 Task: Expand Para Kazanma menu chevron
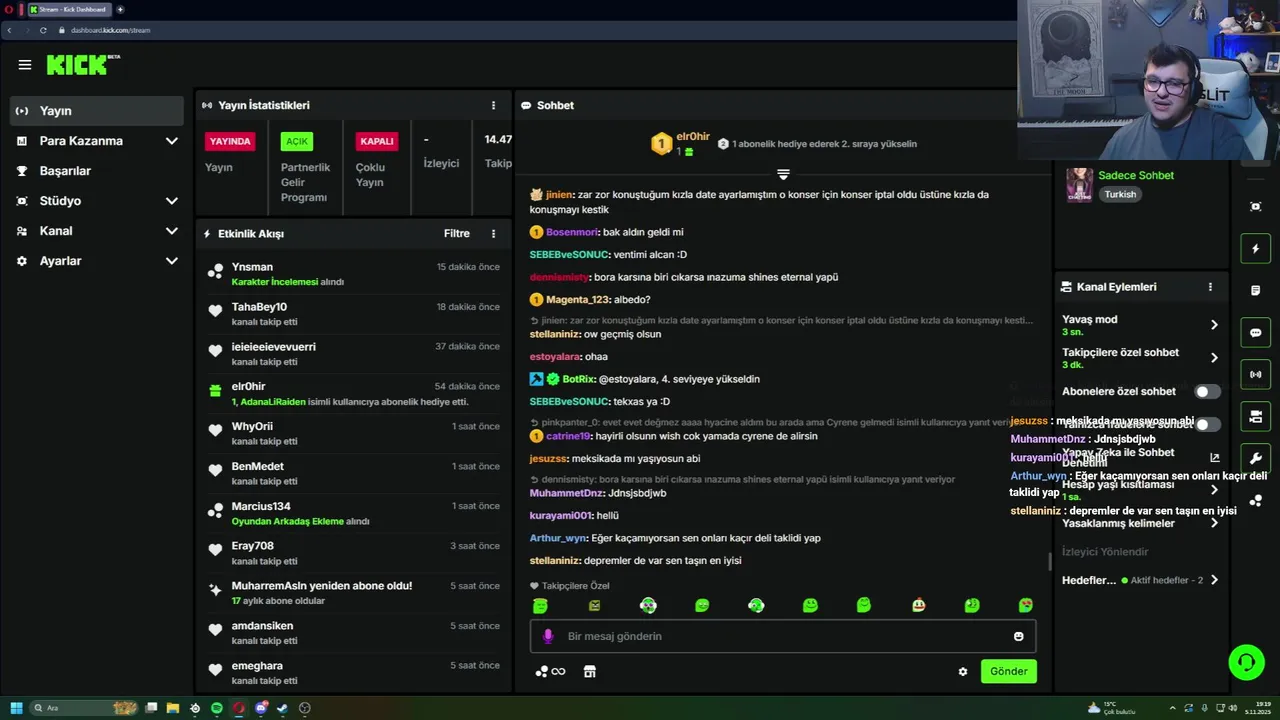pos(171,141)
